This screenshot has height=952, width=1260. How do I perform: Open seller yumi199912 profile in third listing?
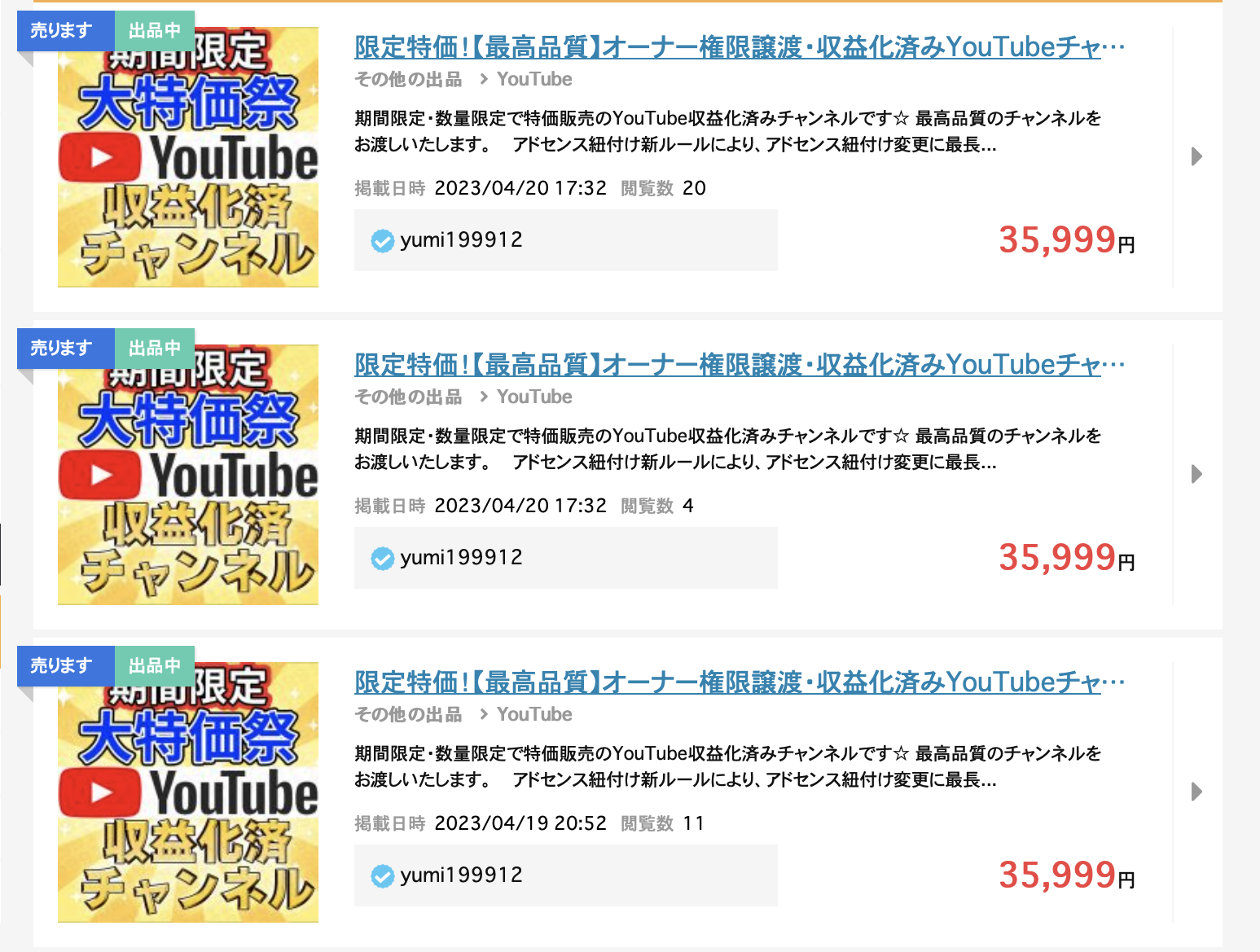461,875
